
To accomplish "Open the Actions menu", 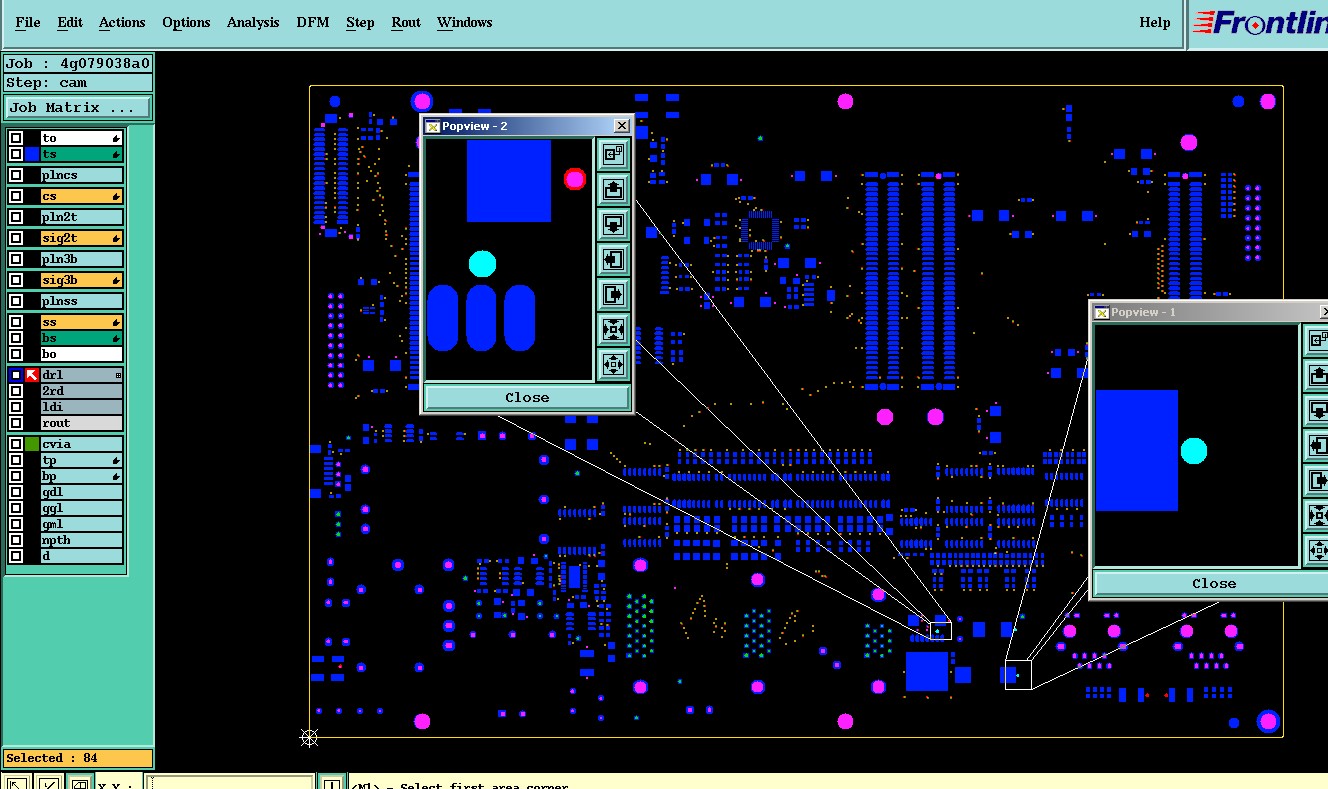I will [122, 22].
